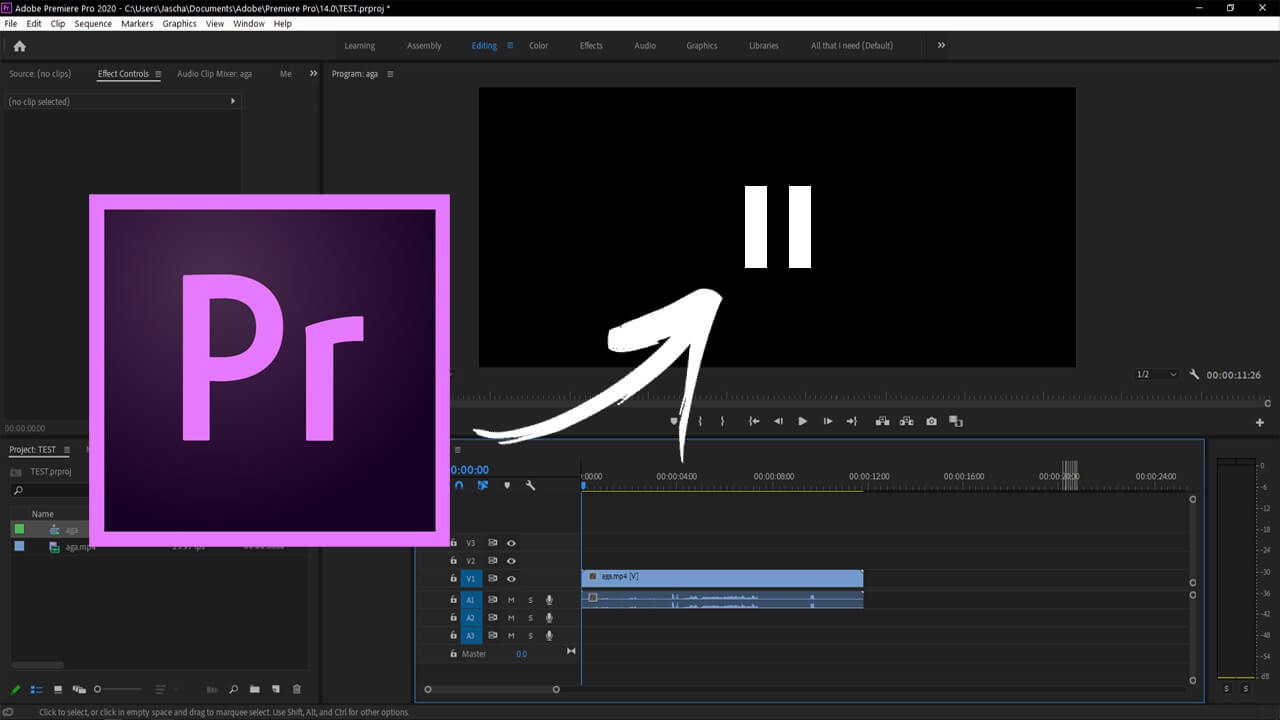Click timeline ruler at 00:00:08:00
Image resolution: width=1280 pixels, height=720 pixels.
[x=774, y=477]
